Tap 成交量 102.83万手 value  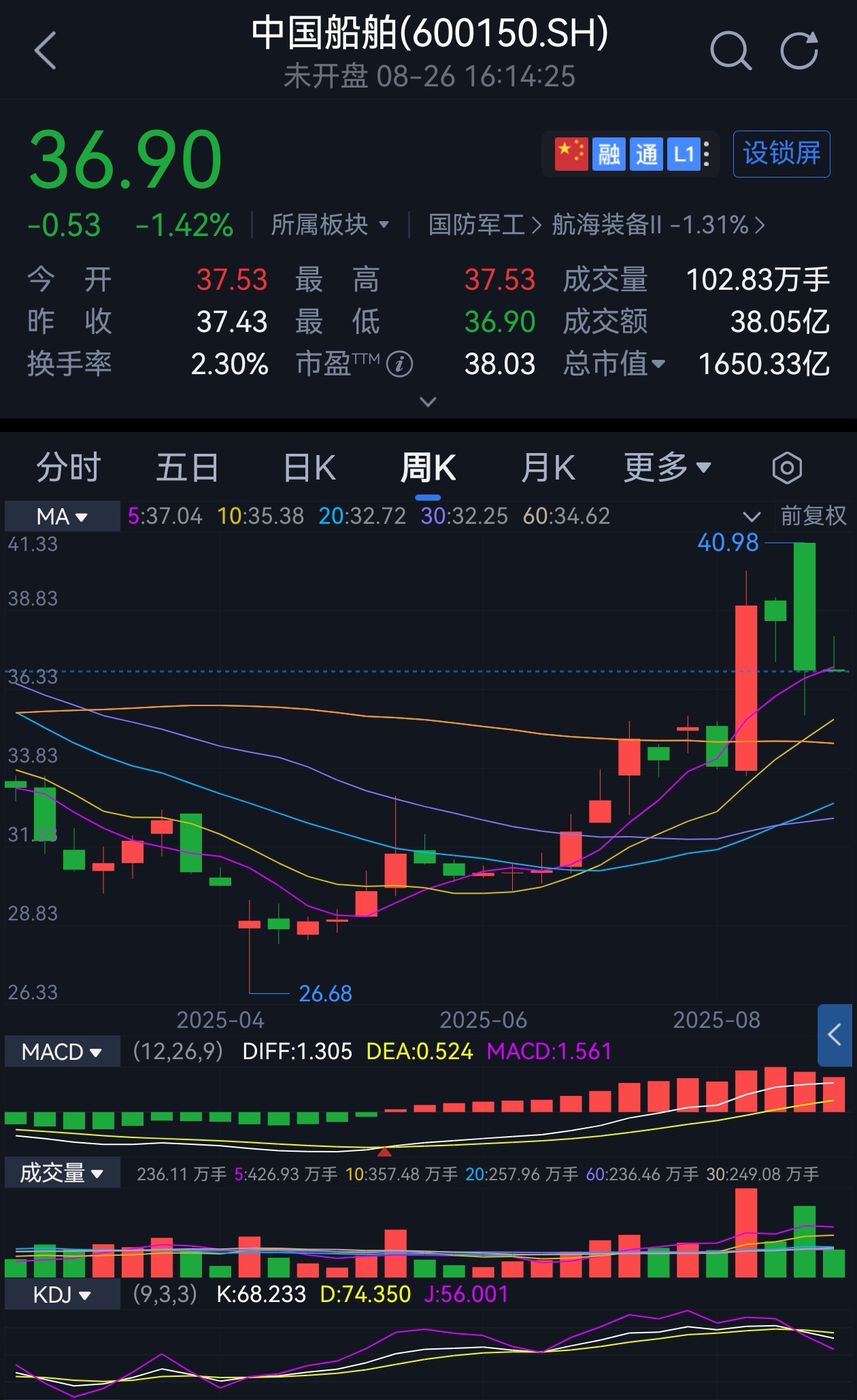pos(758,280)
